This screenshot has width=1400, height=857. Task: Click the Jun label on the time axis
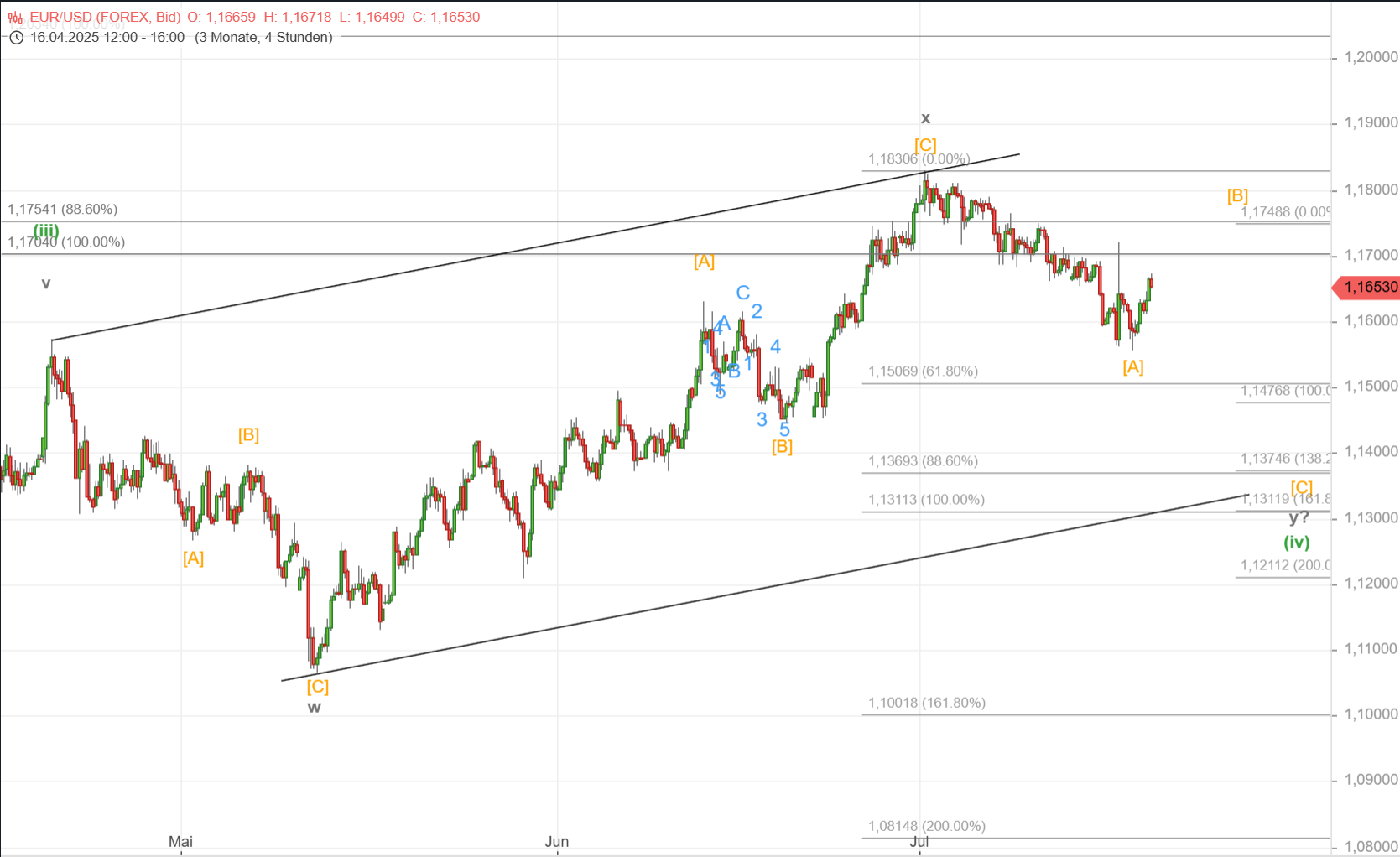556,841
